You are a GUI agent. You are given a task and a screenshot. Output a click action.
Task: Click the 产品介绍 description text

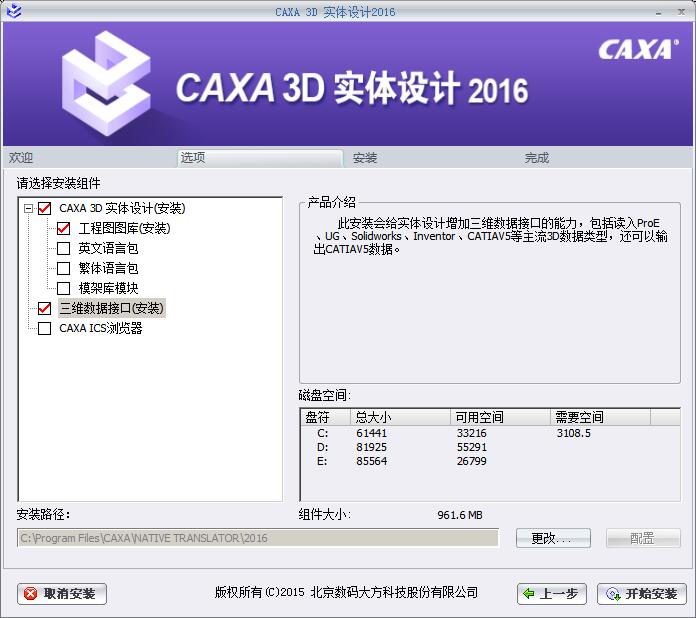click(490, 236)
